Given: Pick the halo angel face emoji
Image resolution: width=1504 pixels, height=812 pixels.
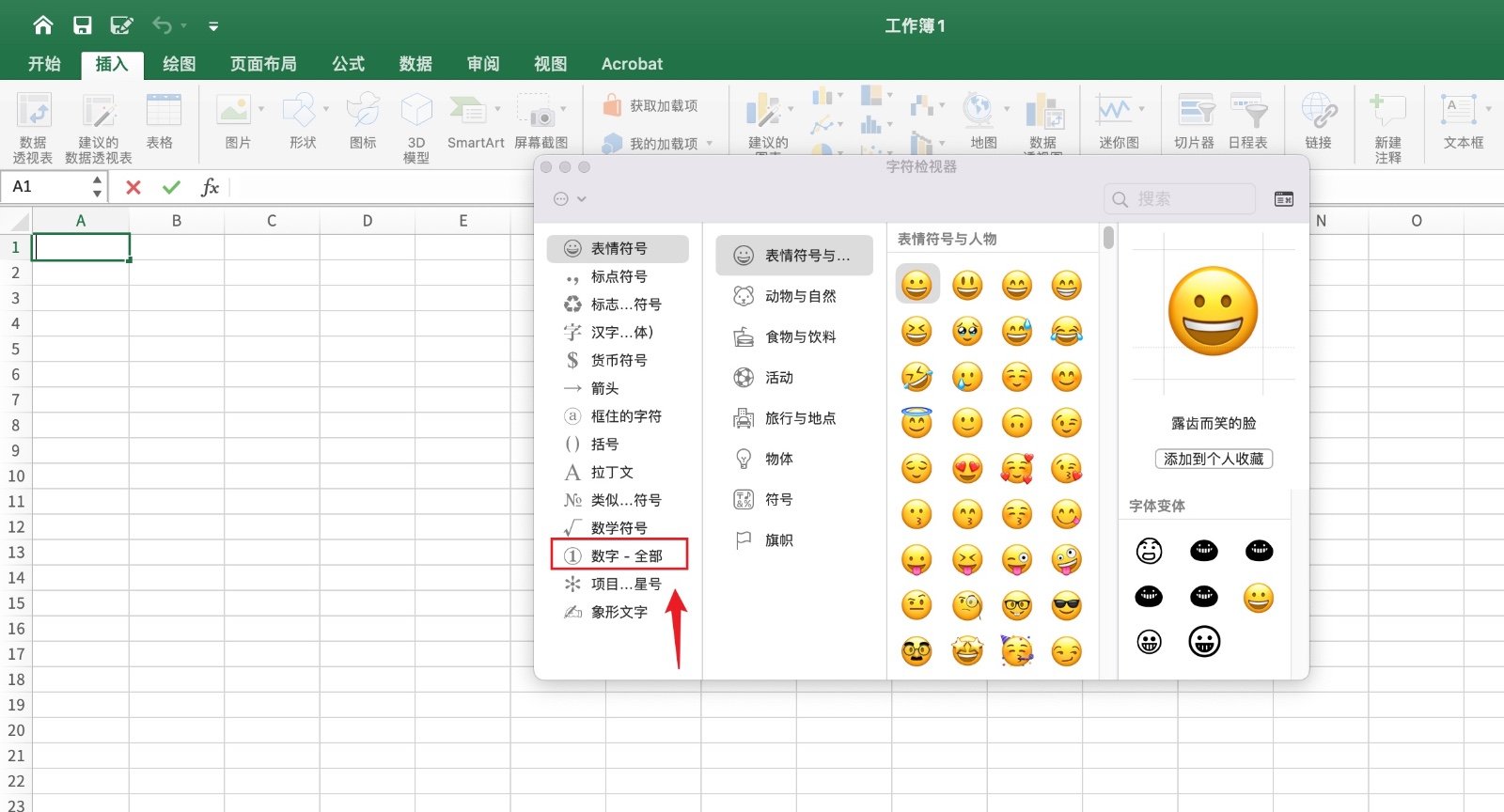Looking at the screenshot, I should [916, 423].
